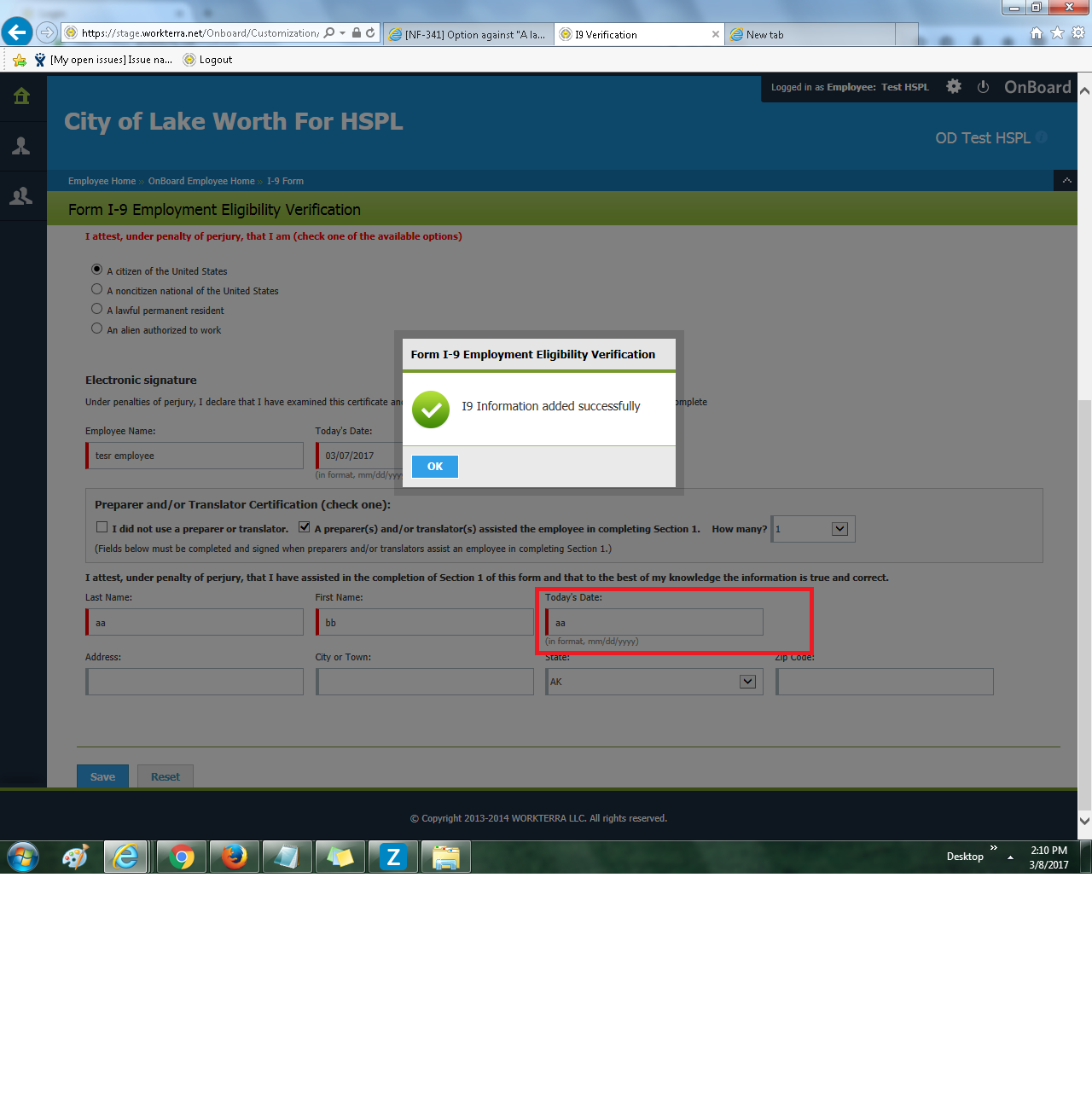The width and height of the screenshot is (1092, 1104).
Task: Launch Chrome from the taskbar
Action: coord(181,856)
